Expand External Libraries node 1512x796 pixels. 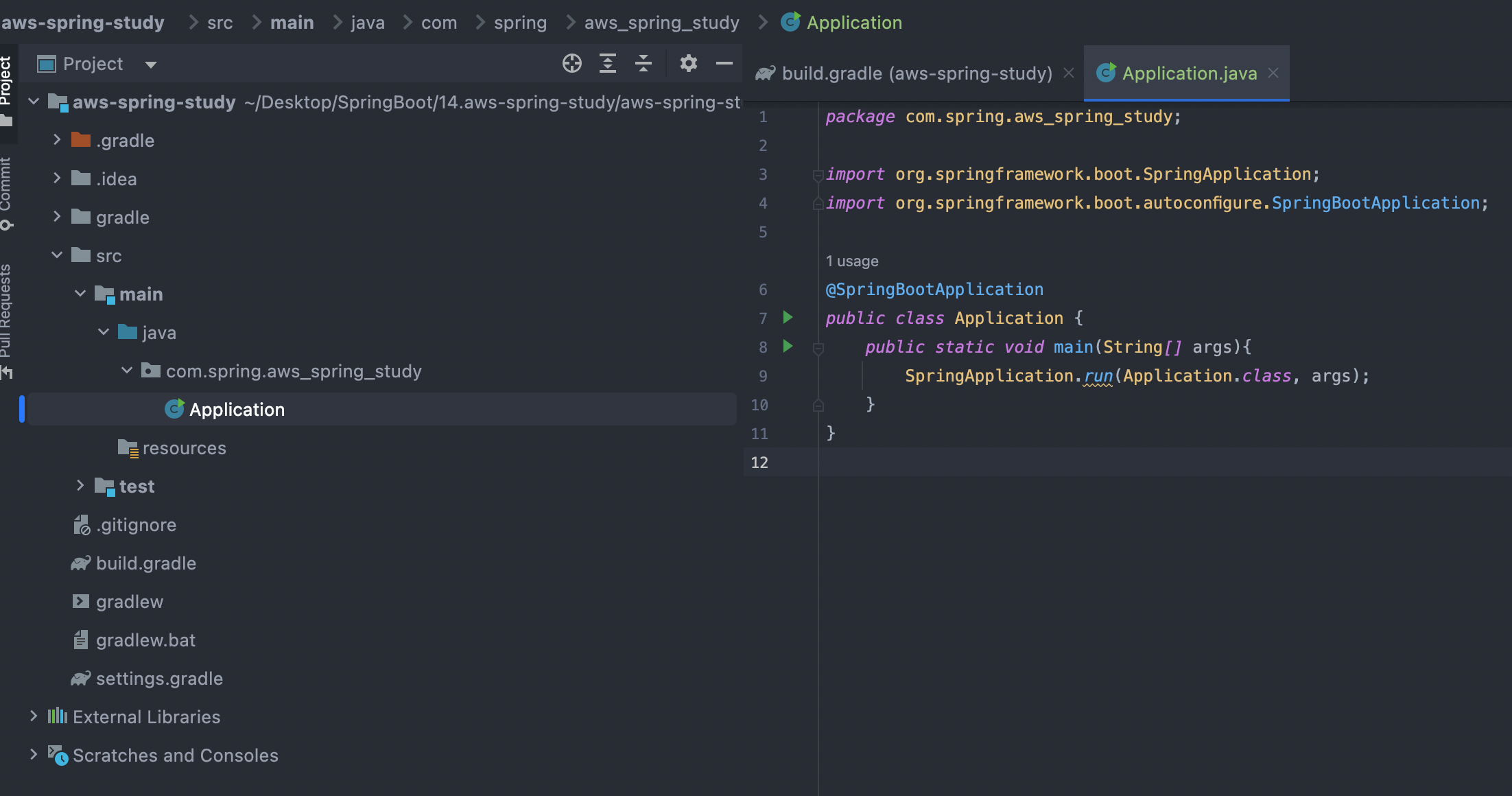[33, 716]
